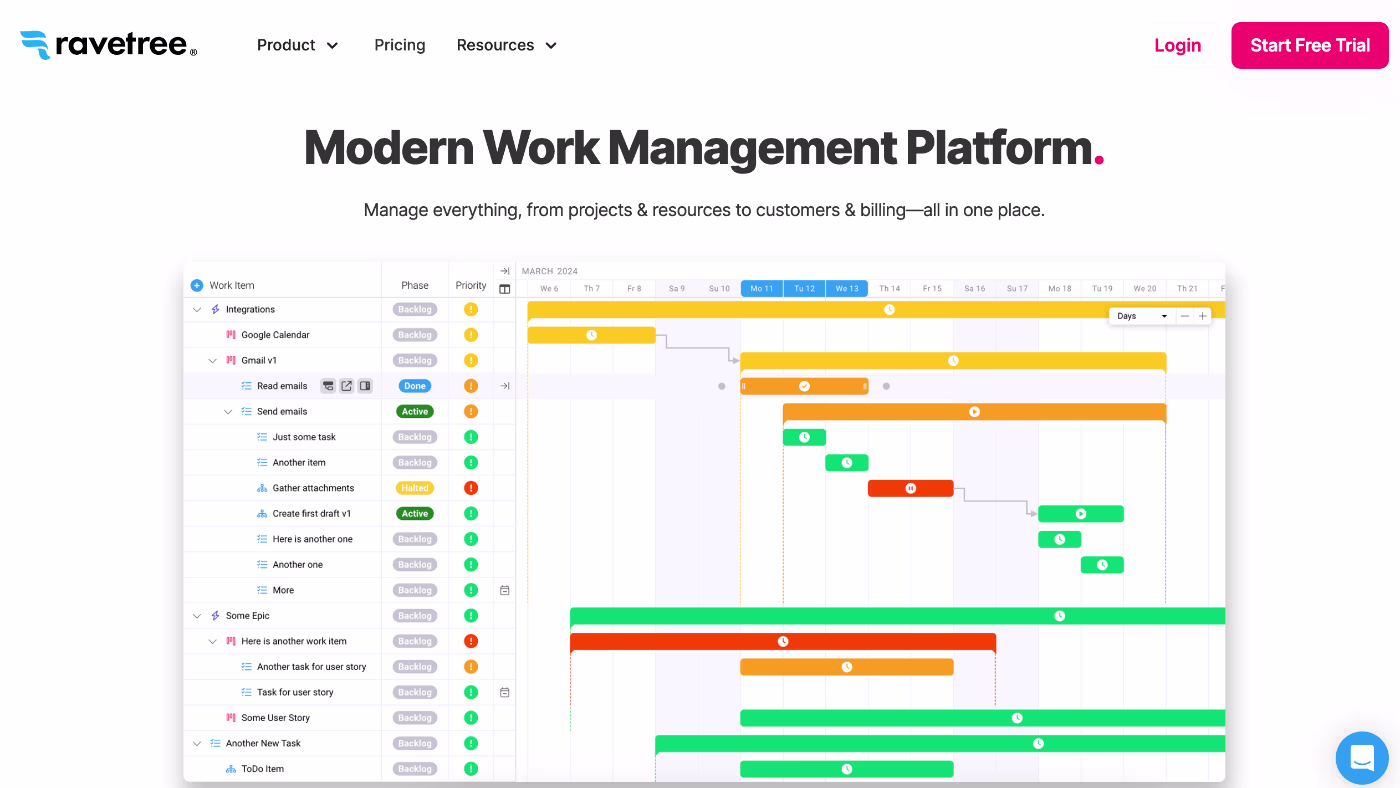1400x788 pixels.
Task: Open the Resources menu
Action: (x=506, y=45)
